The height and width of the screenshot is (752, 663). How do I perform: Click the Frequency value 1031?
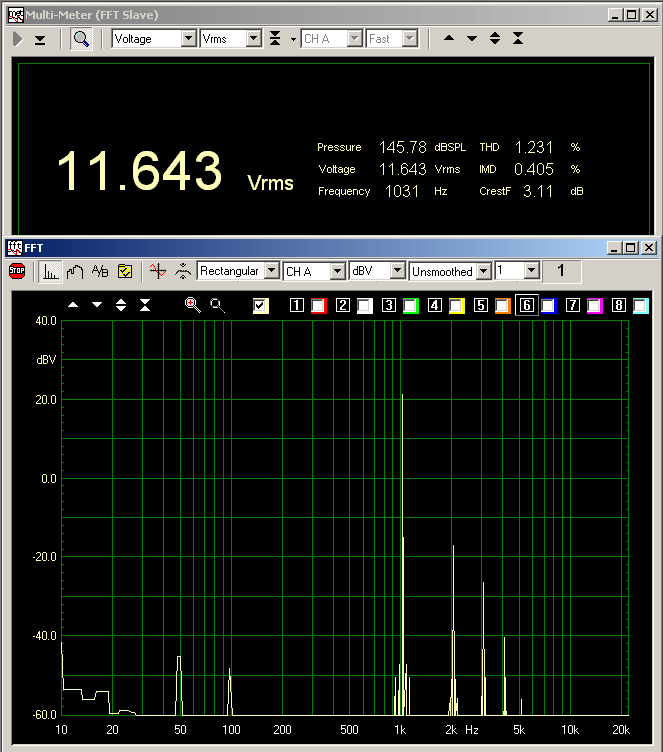(x=402, y=191)
